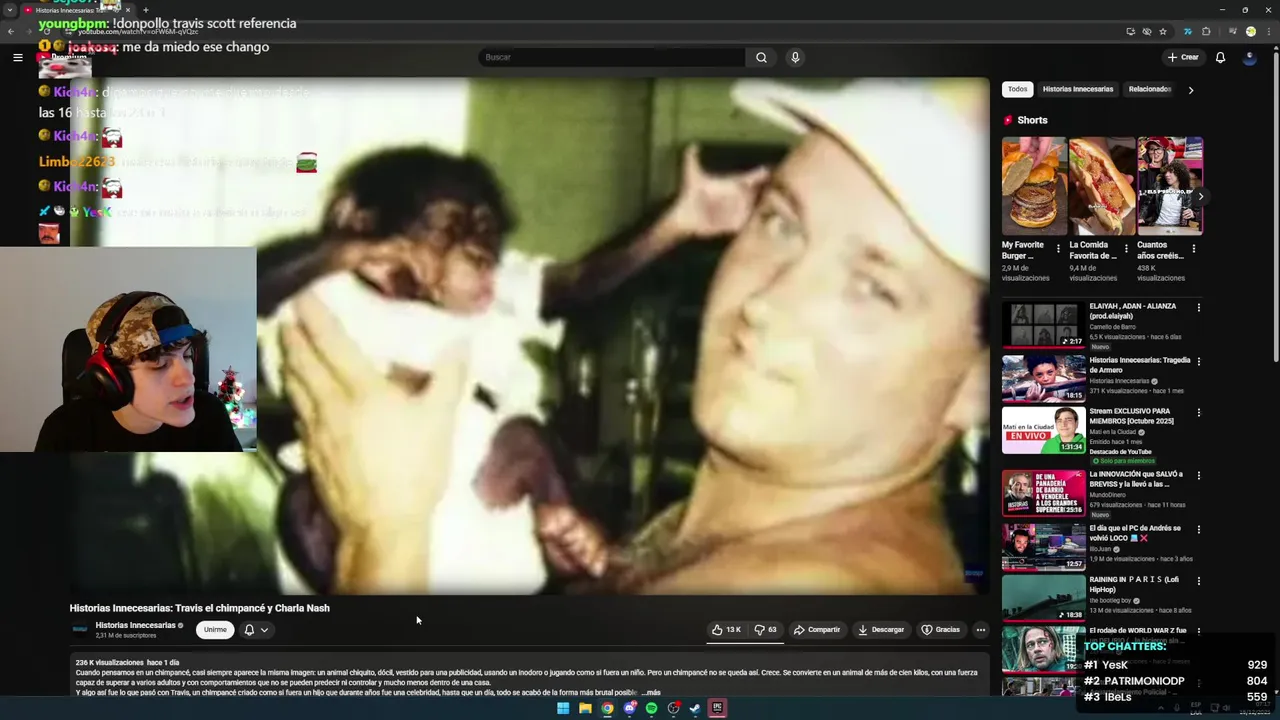This screenshot has height=720, width=1280.
Task: Like the video with thumbs up
Action: coord(726,629)
